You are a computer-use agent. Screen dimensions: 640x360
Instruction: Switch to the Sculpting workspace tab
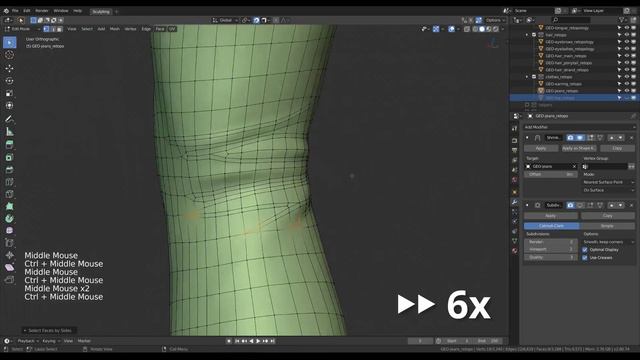coord(101,11)
